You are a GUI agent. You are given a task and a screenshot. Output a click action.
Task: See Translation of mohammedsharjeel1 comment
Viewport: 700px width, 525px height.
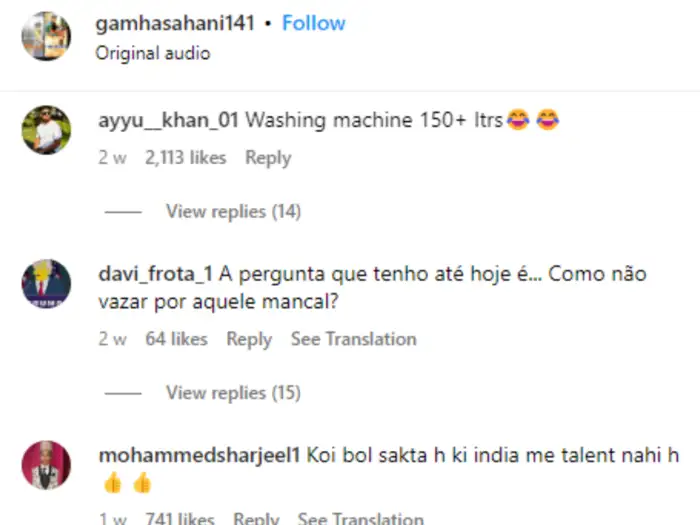coord(360,519)
